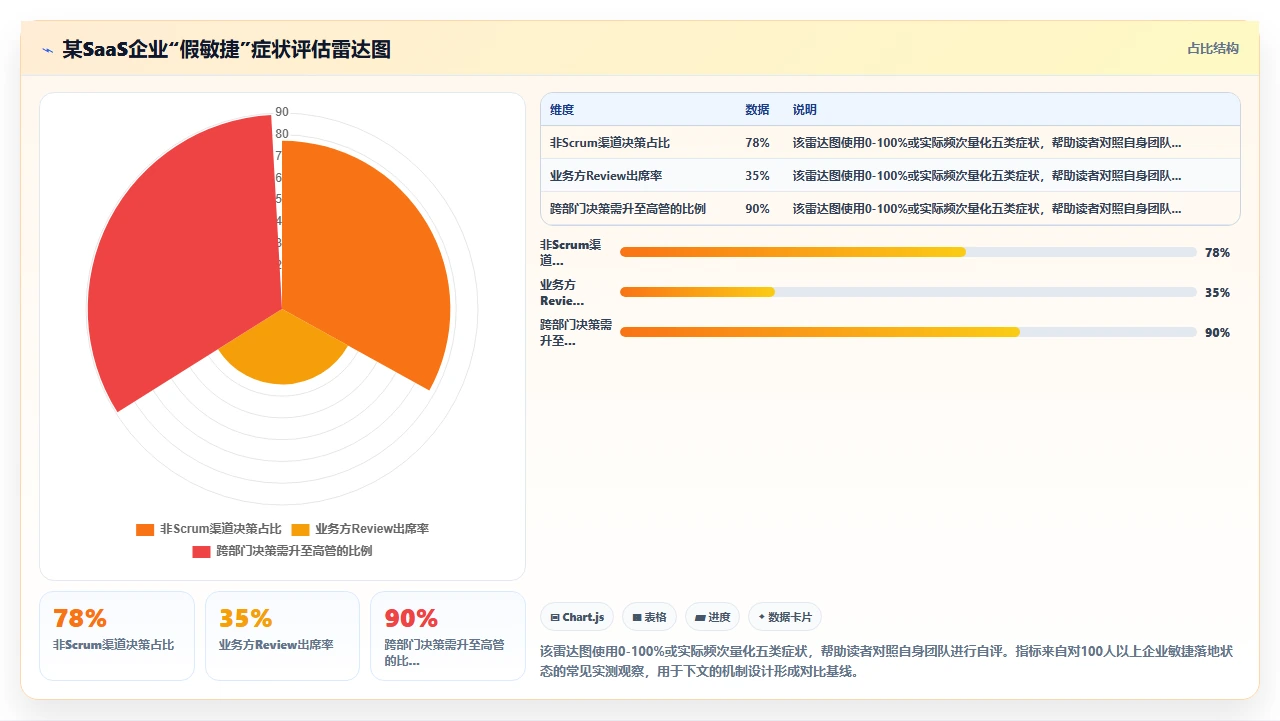
Task: Click the 维度 column header
Action: click(562, 110)
